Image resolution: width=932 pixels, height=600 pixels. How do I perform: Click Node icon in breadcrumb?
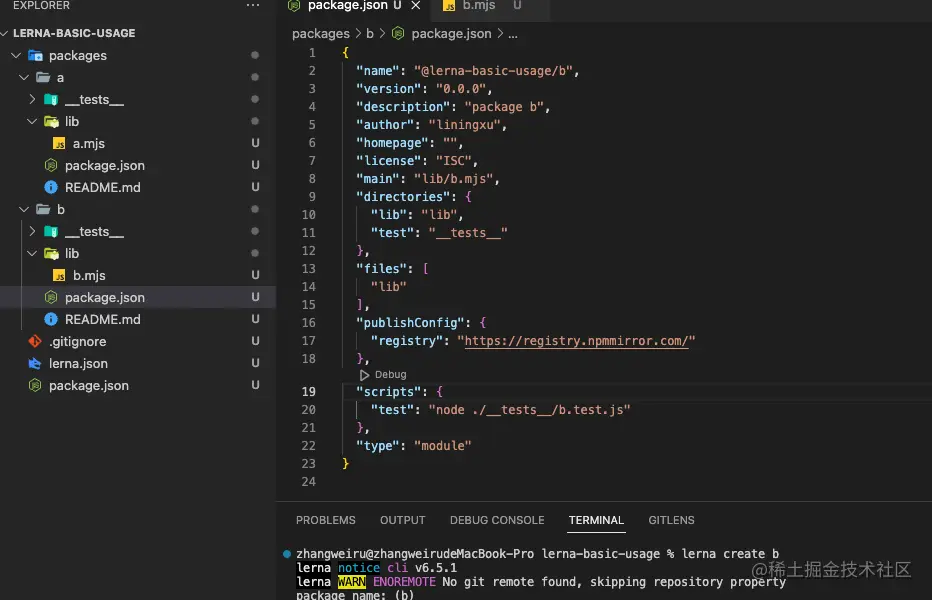click(398, 34)
